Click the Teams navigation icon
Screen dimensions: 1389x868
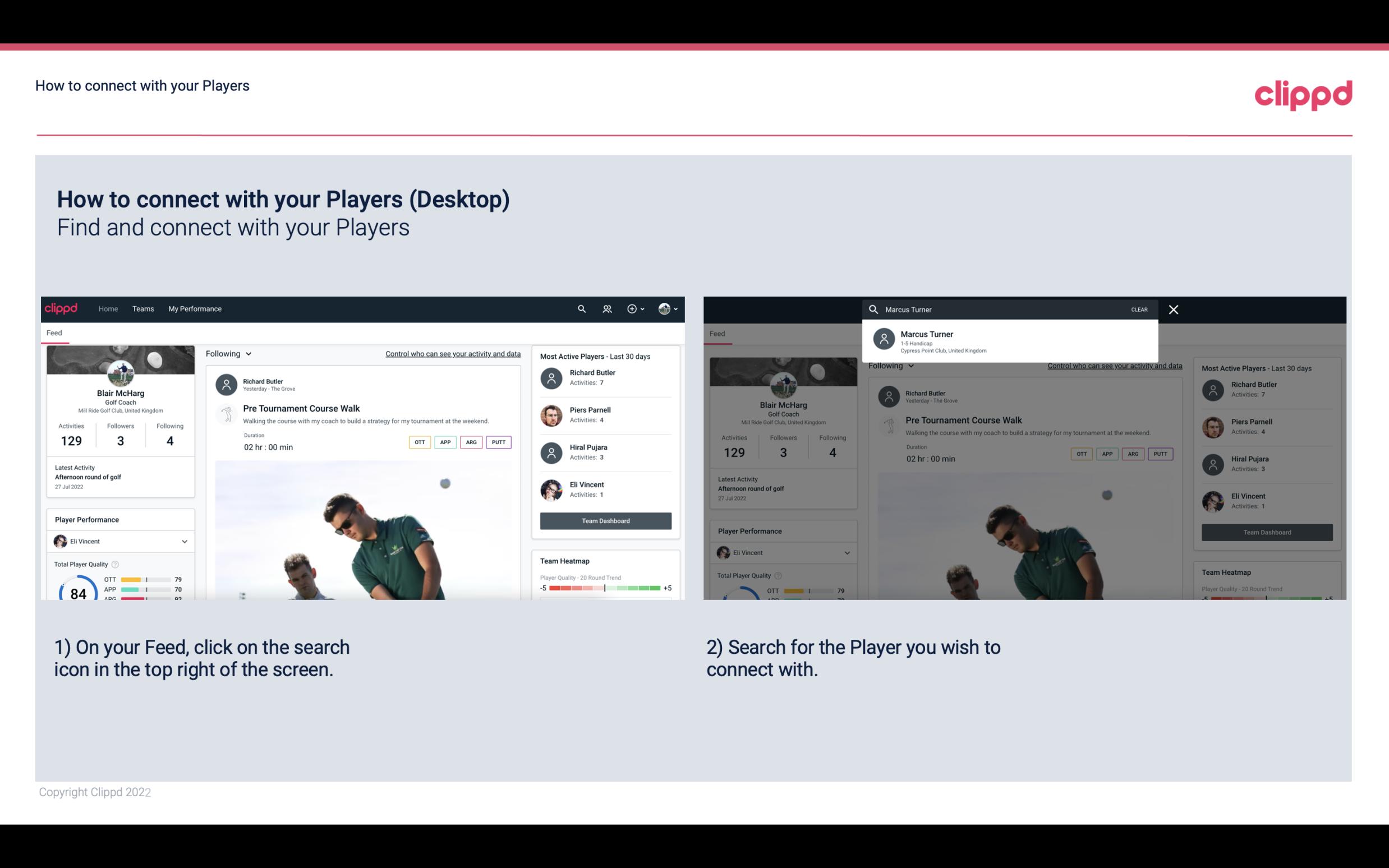[x=143, y=309]
